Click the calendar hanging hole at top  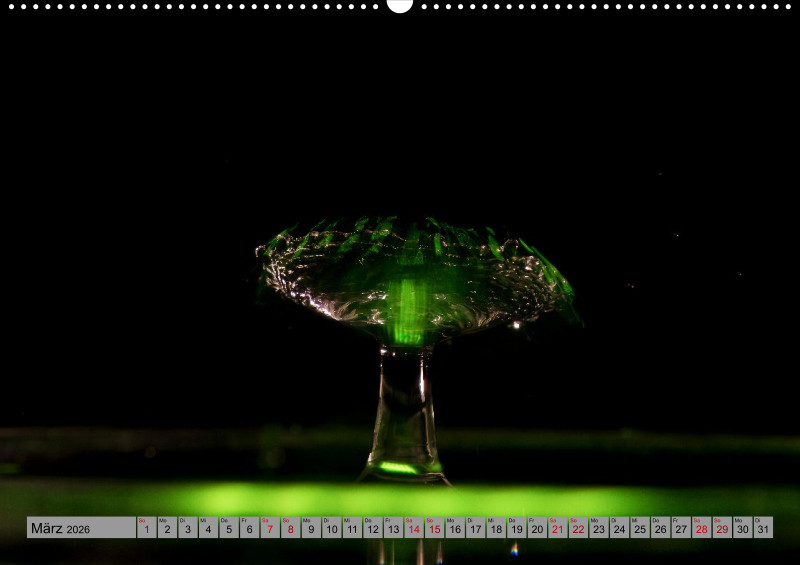click(x=400, y=5)
